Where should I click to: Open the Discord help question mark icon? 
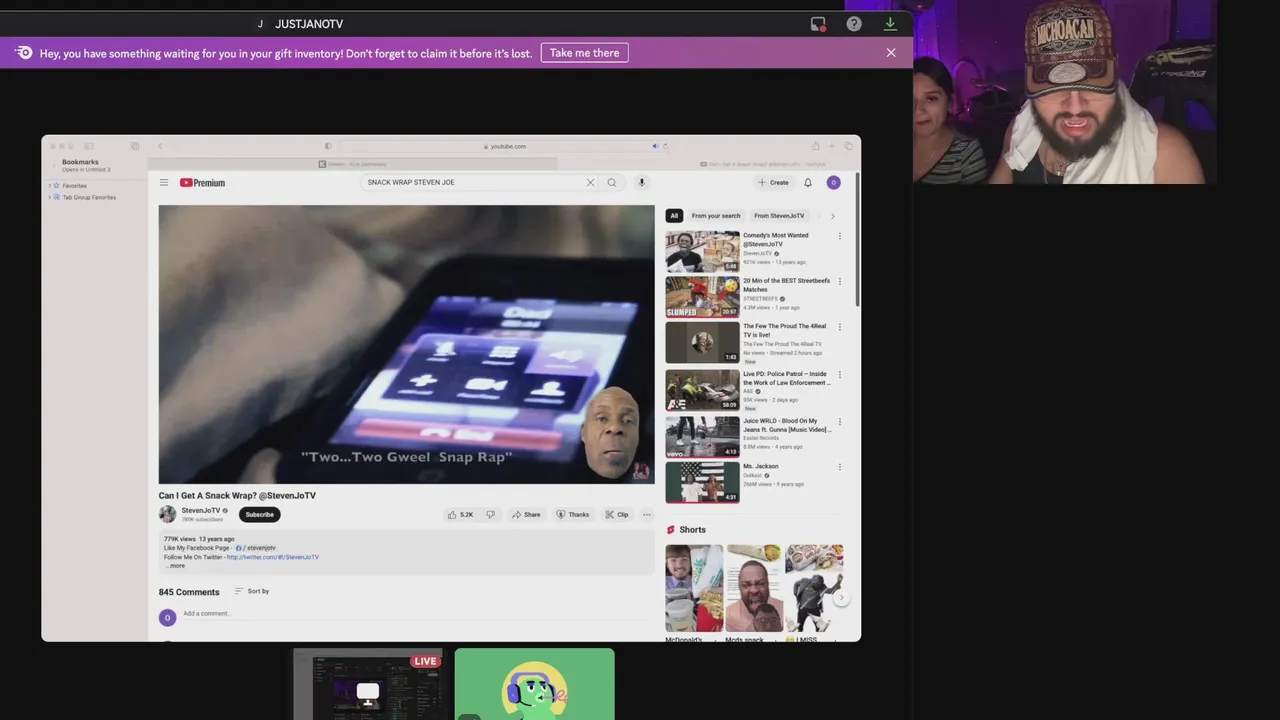point(854,24)
